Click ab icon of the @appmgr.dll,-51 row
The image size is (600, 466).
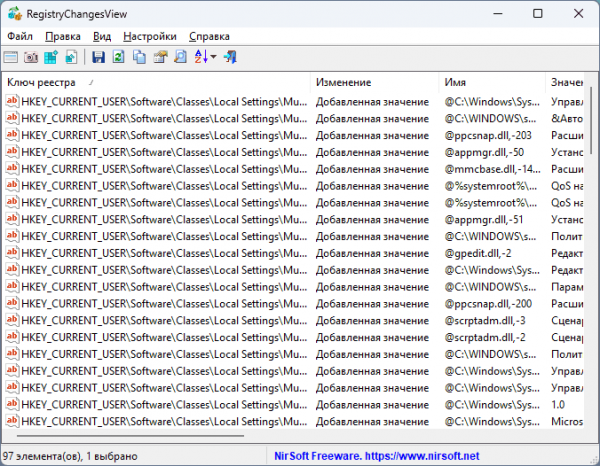(12, 219)
